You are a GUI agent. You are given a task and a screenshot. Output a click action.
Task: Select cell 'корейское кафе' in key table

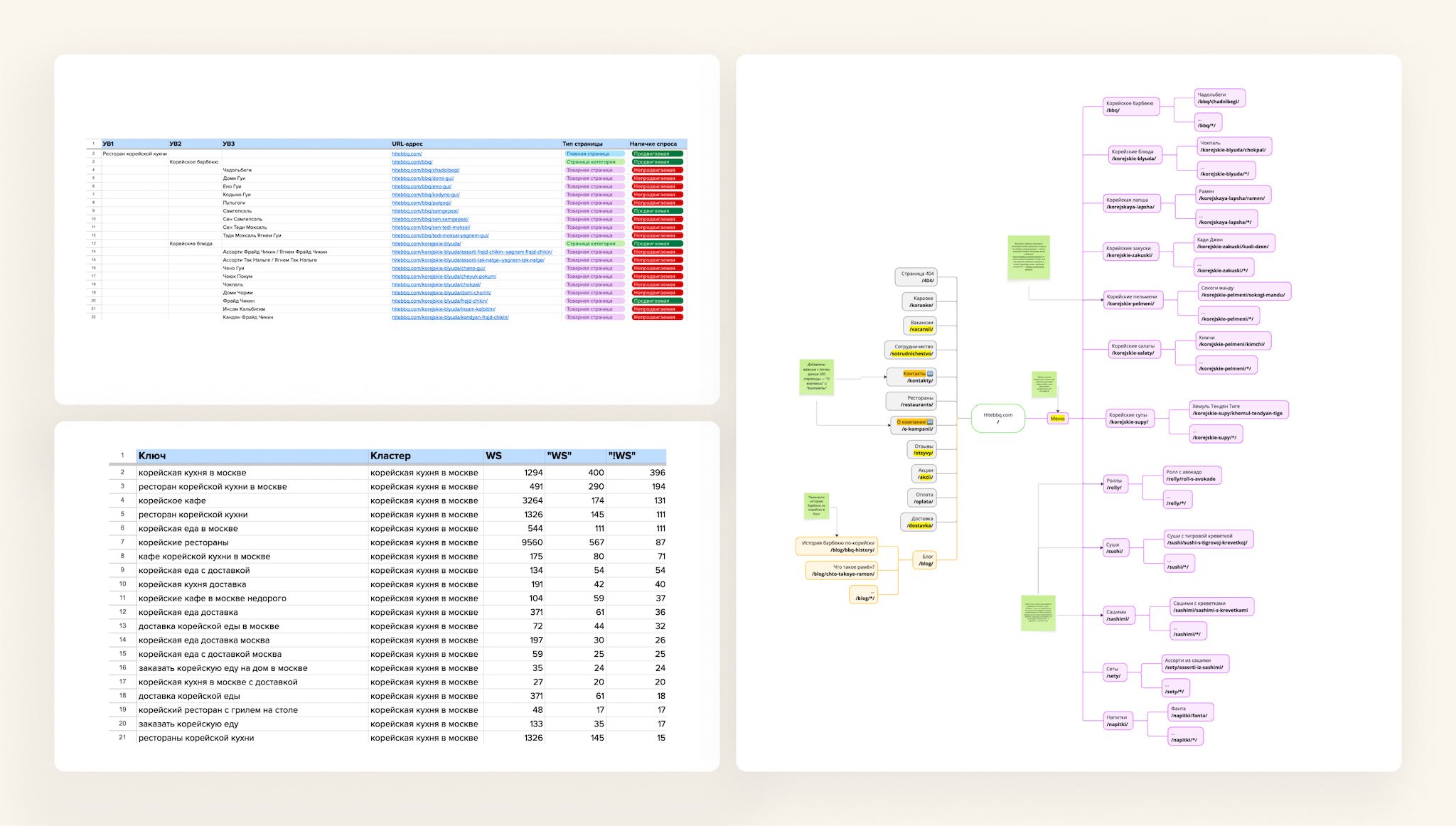tap(172, 500)
